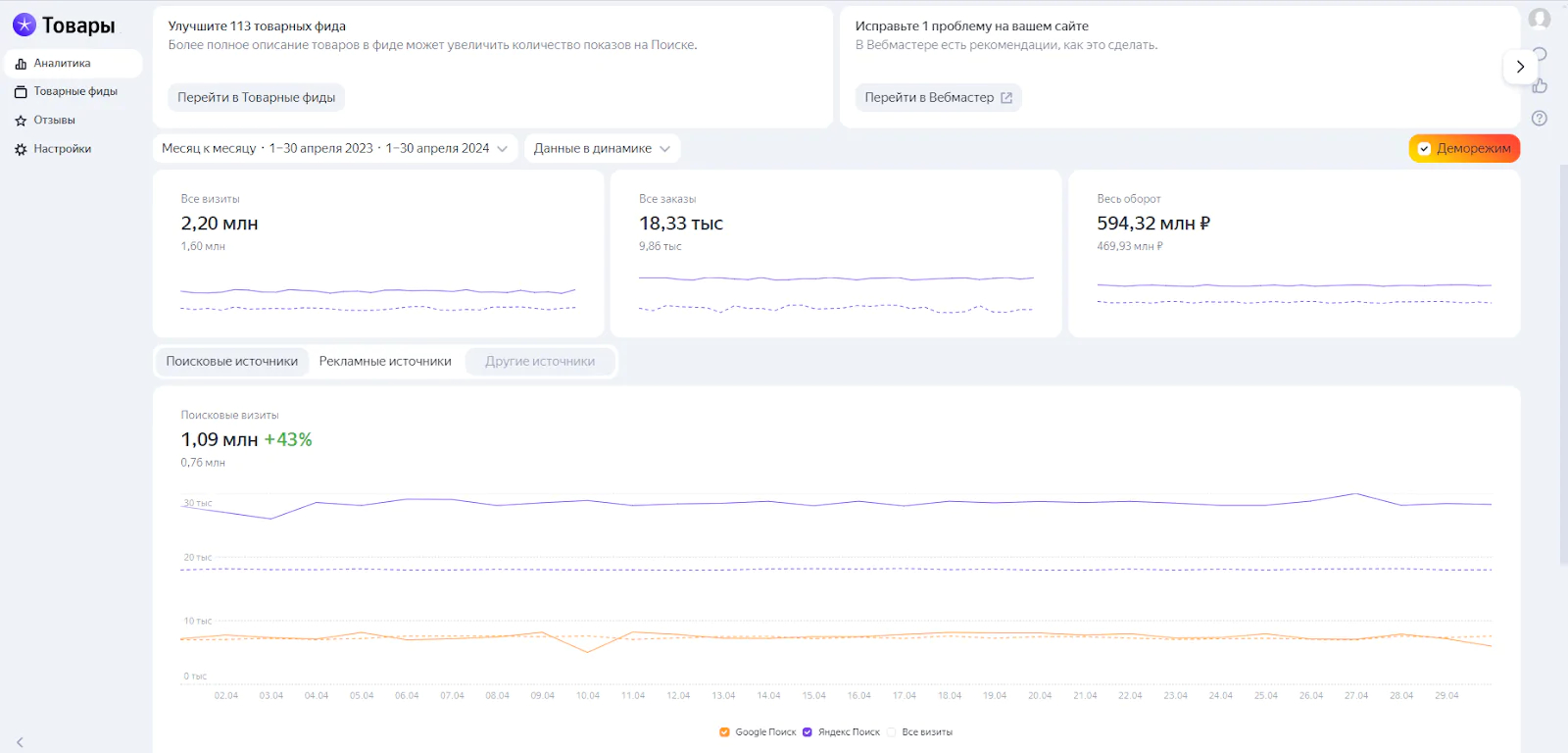Open Настройки via the gear icon
This screenshot has width=1568, height=753.
[21, 150]
